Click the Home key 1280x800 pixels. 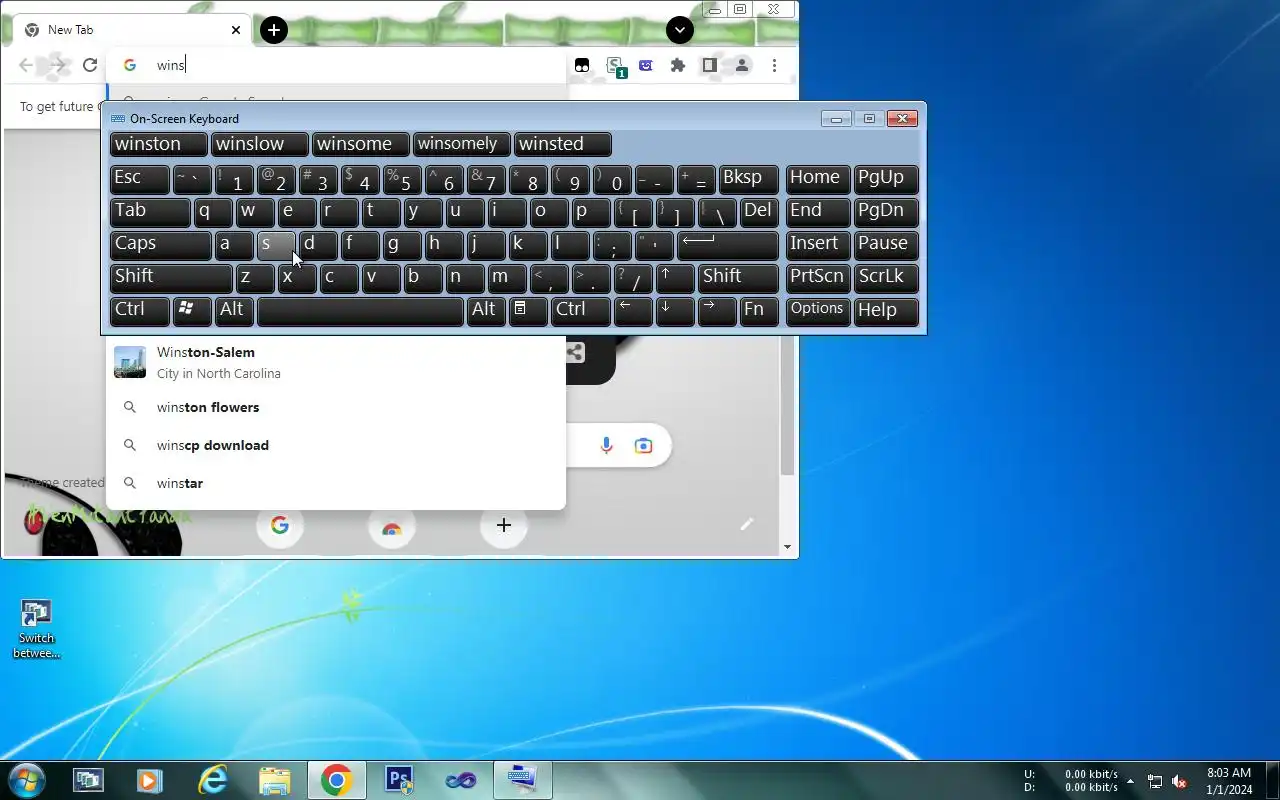click(818, 180)
